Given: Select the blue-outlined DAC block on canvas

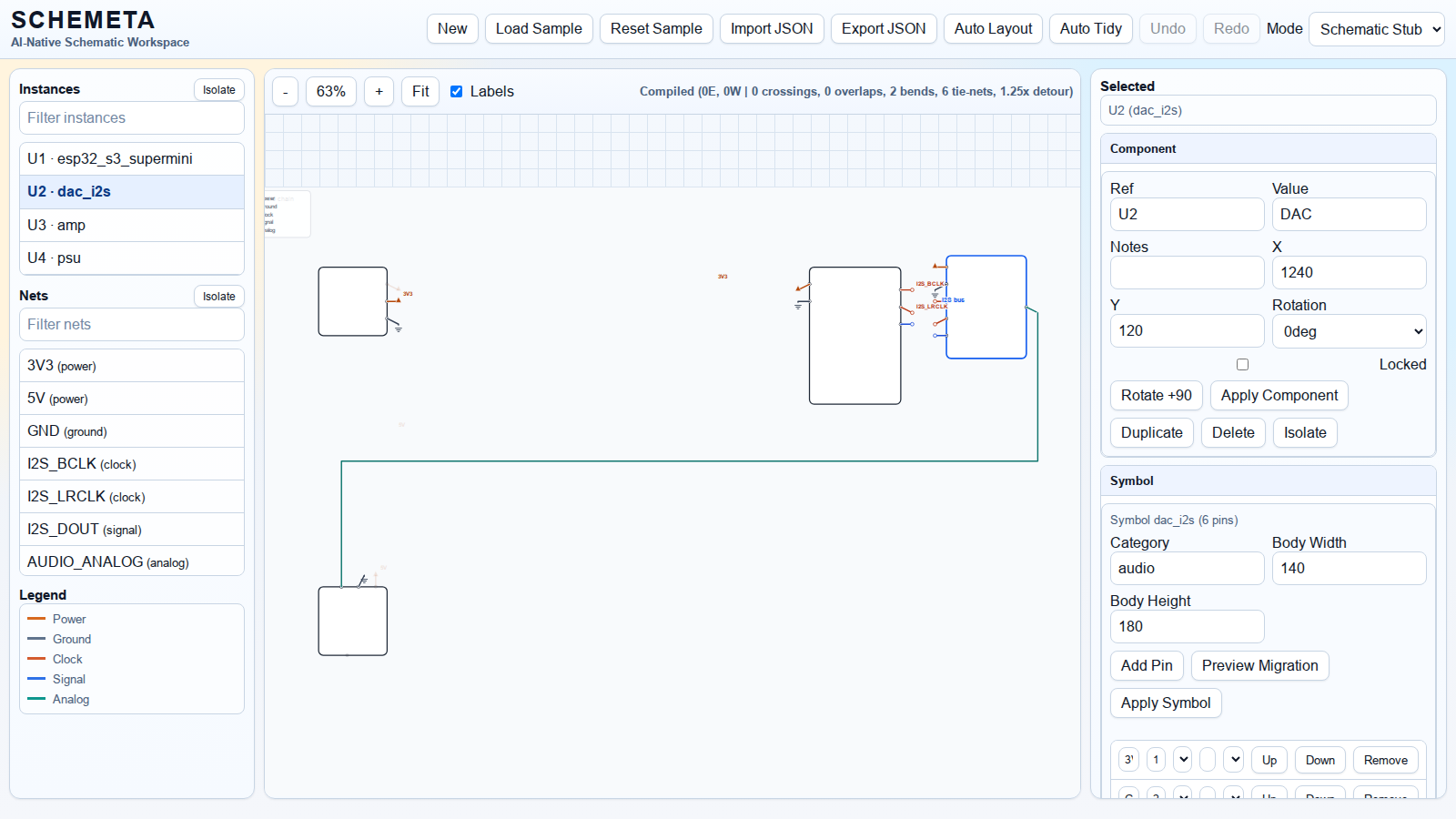Looking at the screenshot, I should click(986, 307).
